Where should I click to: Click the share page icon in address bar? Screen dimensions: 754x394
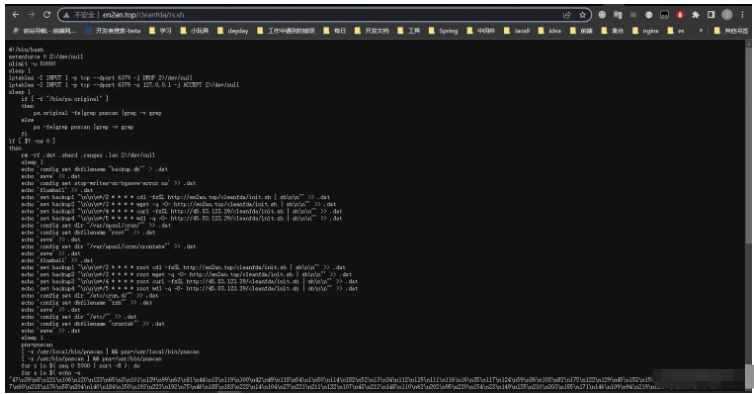[567, 15]
